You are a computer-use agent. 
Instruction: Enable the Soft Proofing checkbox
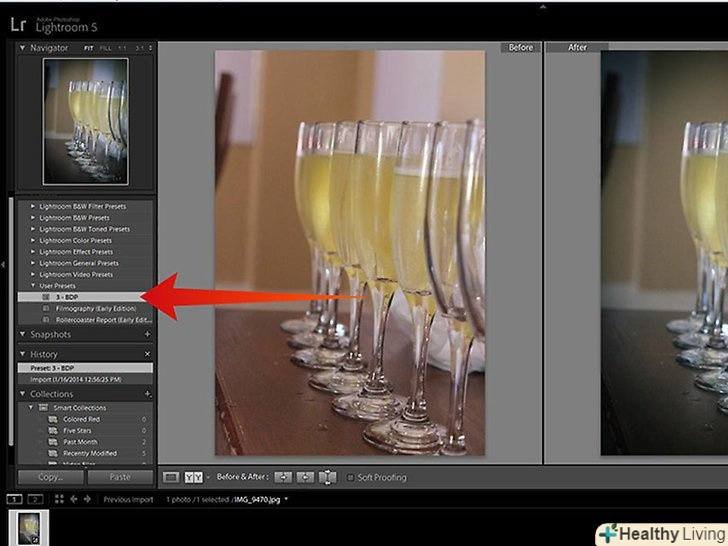[351, 478]
